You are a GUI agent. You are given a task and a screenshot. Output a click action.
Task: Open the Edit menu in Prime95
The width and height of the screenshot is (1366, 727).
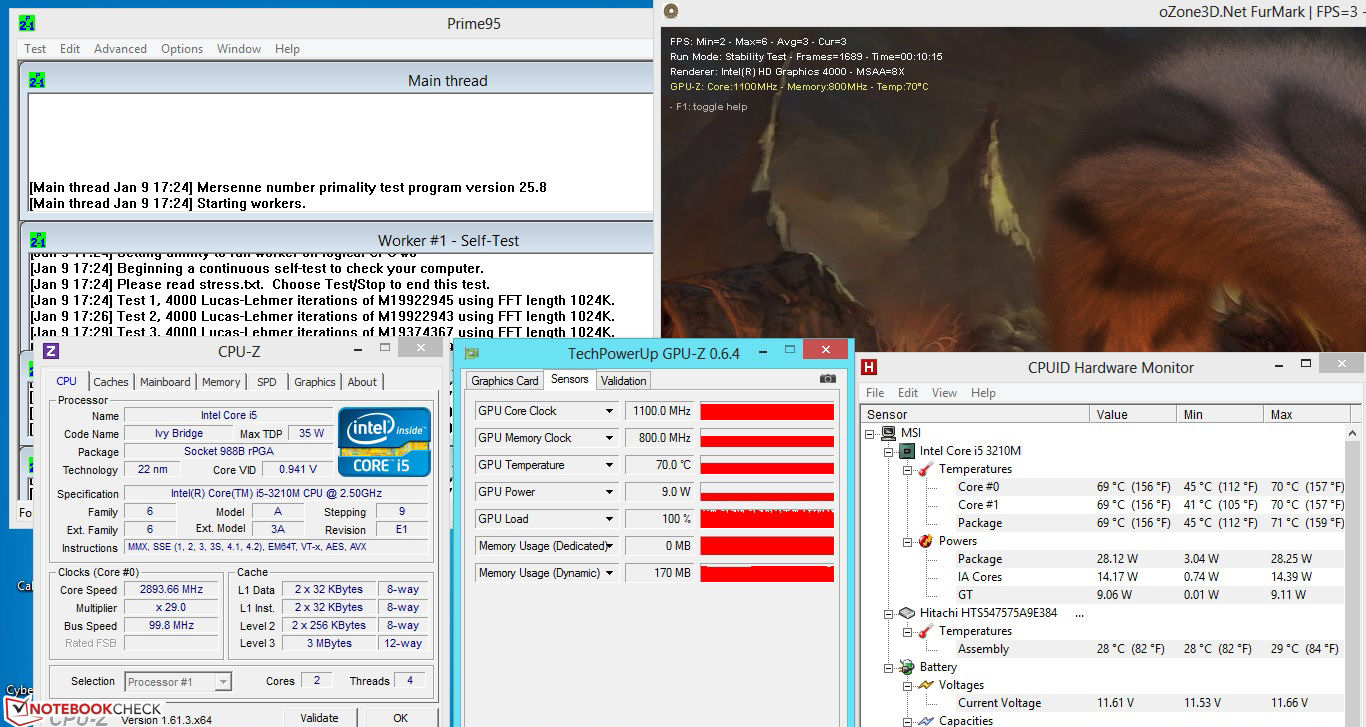click(x=70, y=49)
